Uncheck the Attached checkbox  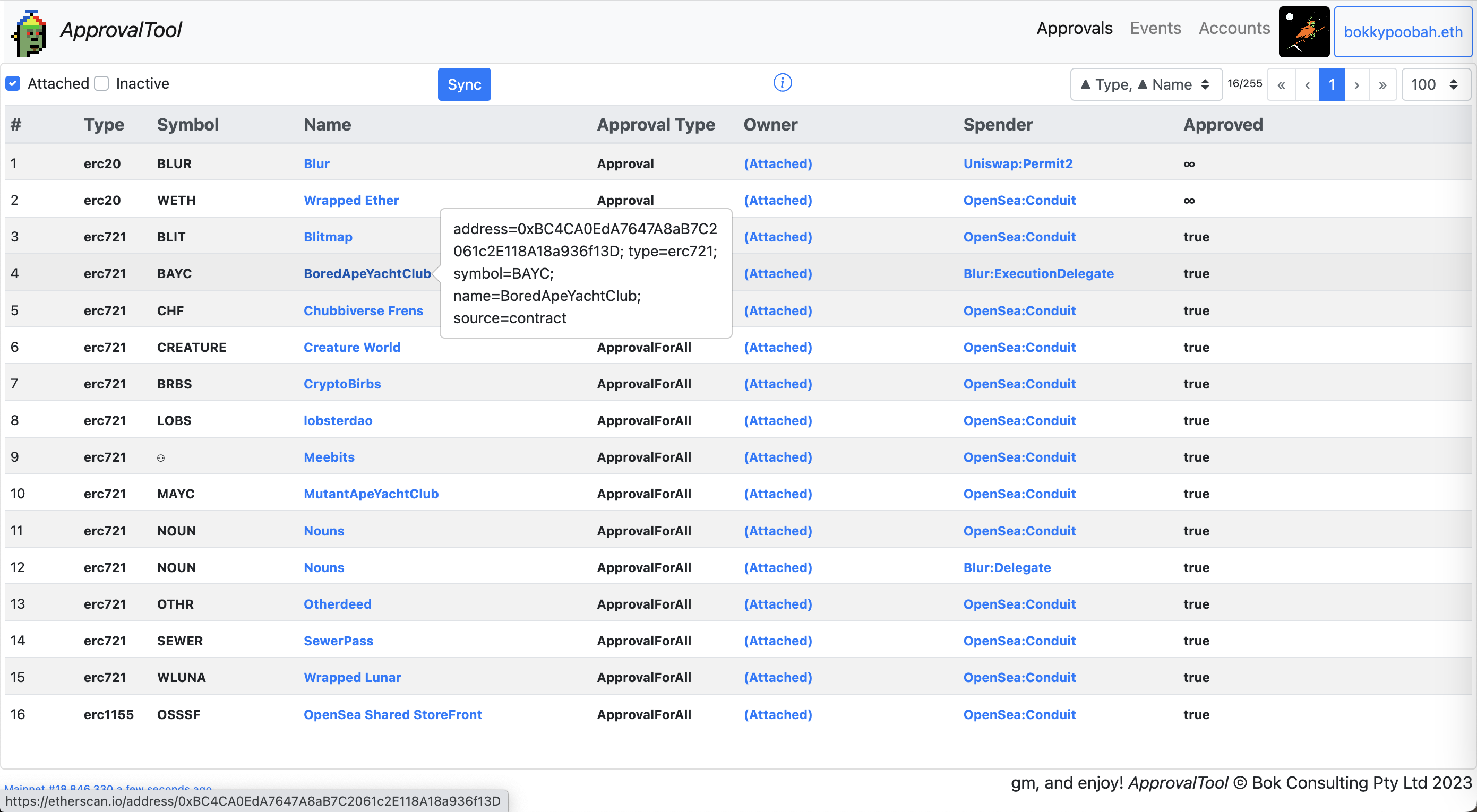[x=13, y=84]
